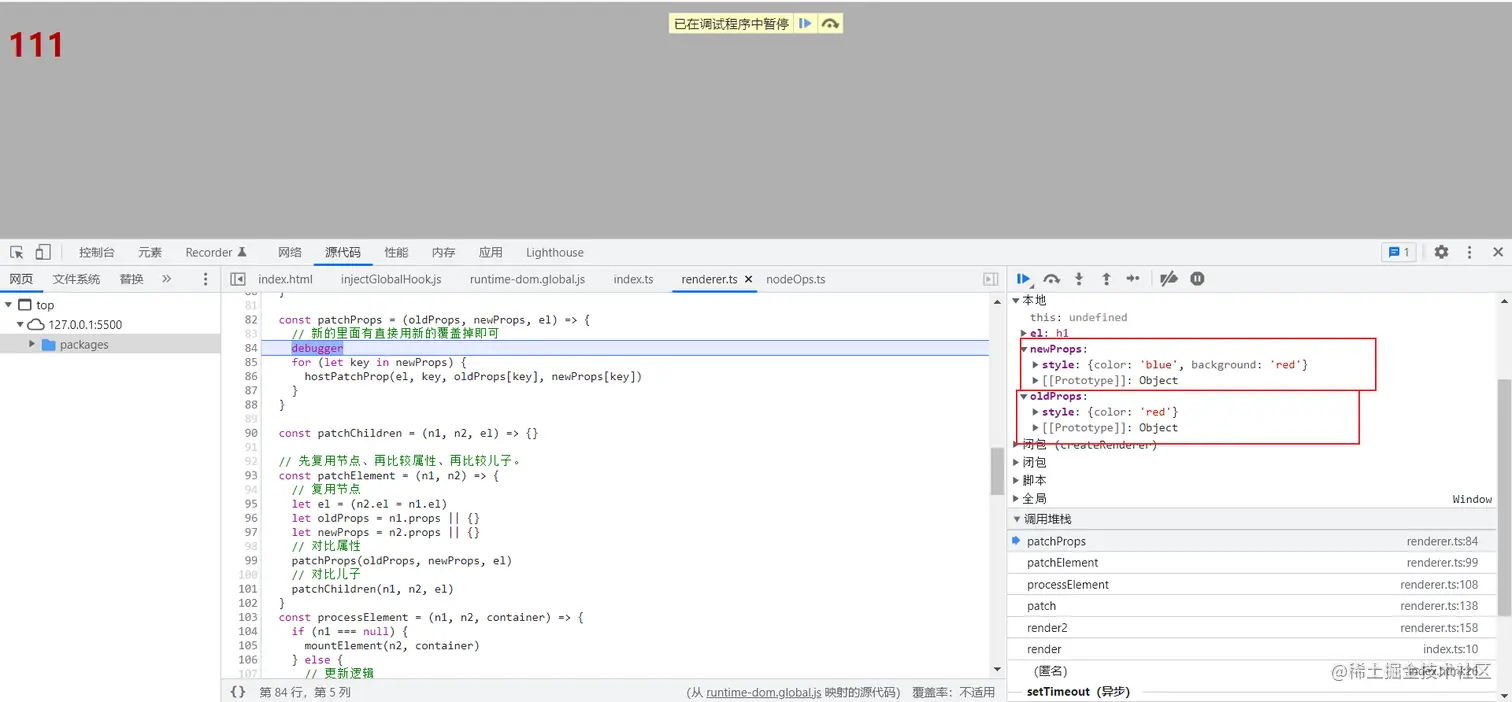Select patchElement call stack frame

coord(1252,563)
